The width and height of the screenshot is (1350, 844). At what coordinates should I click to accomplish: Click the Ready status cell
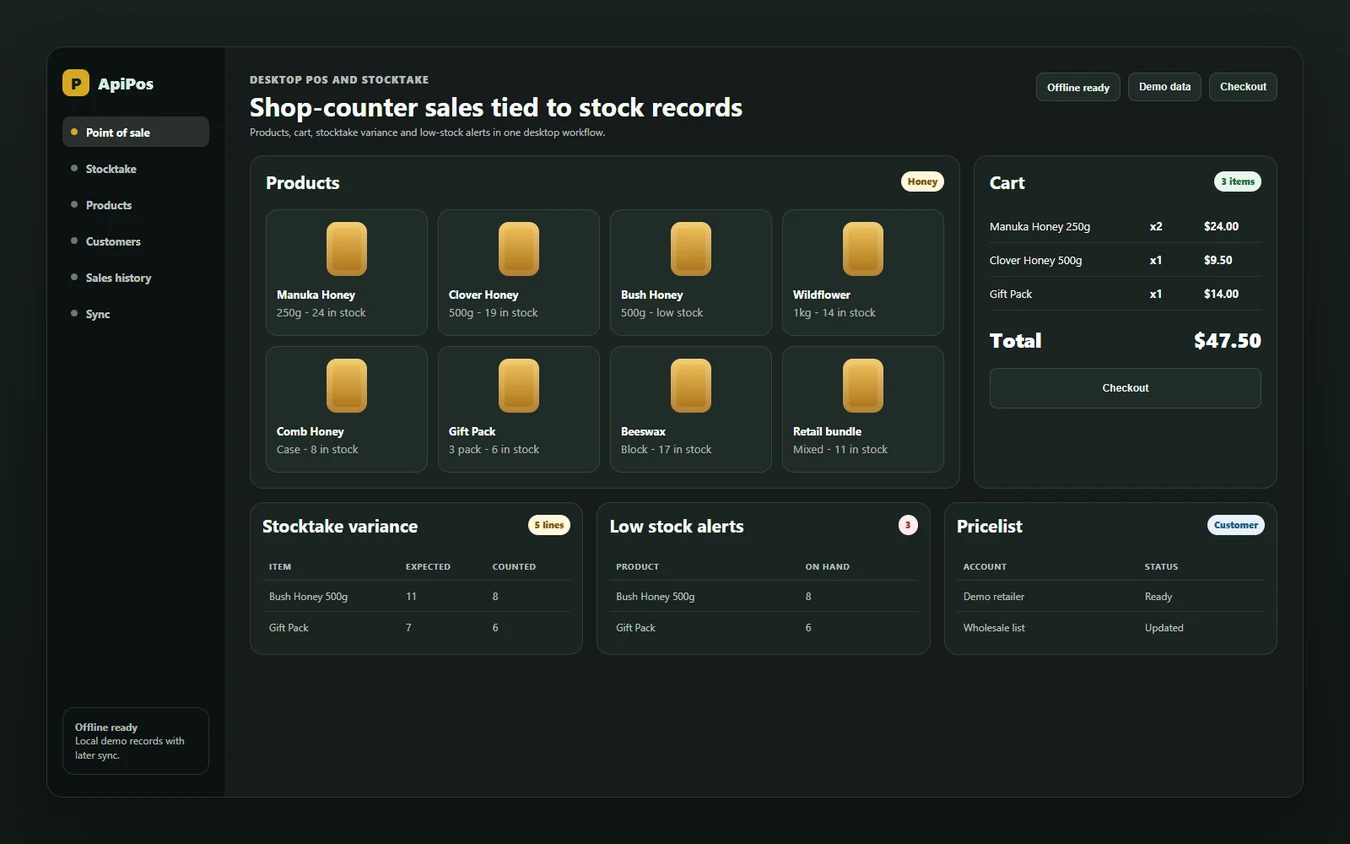pos(1158,597)
